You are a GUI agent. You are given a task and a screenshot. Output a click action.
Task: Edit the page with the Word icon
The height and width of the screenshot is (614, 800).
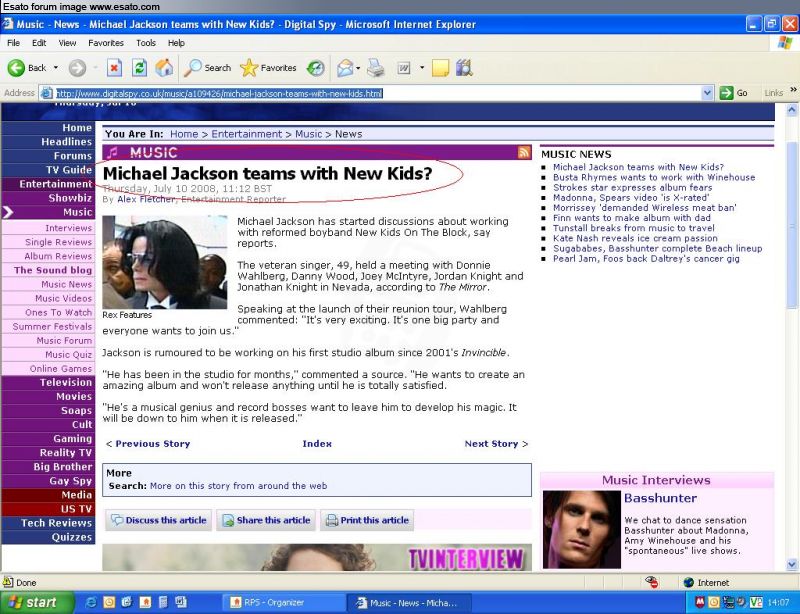point(404,67)
